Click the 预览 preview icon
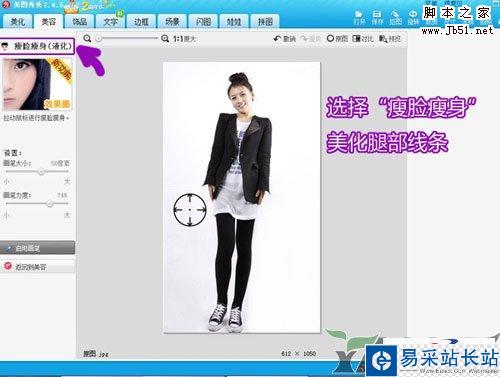Image resolution: width=500 pixels, height=377 pixels. (x=390, y=39)
